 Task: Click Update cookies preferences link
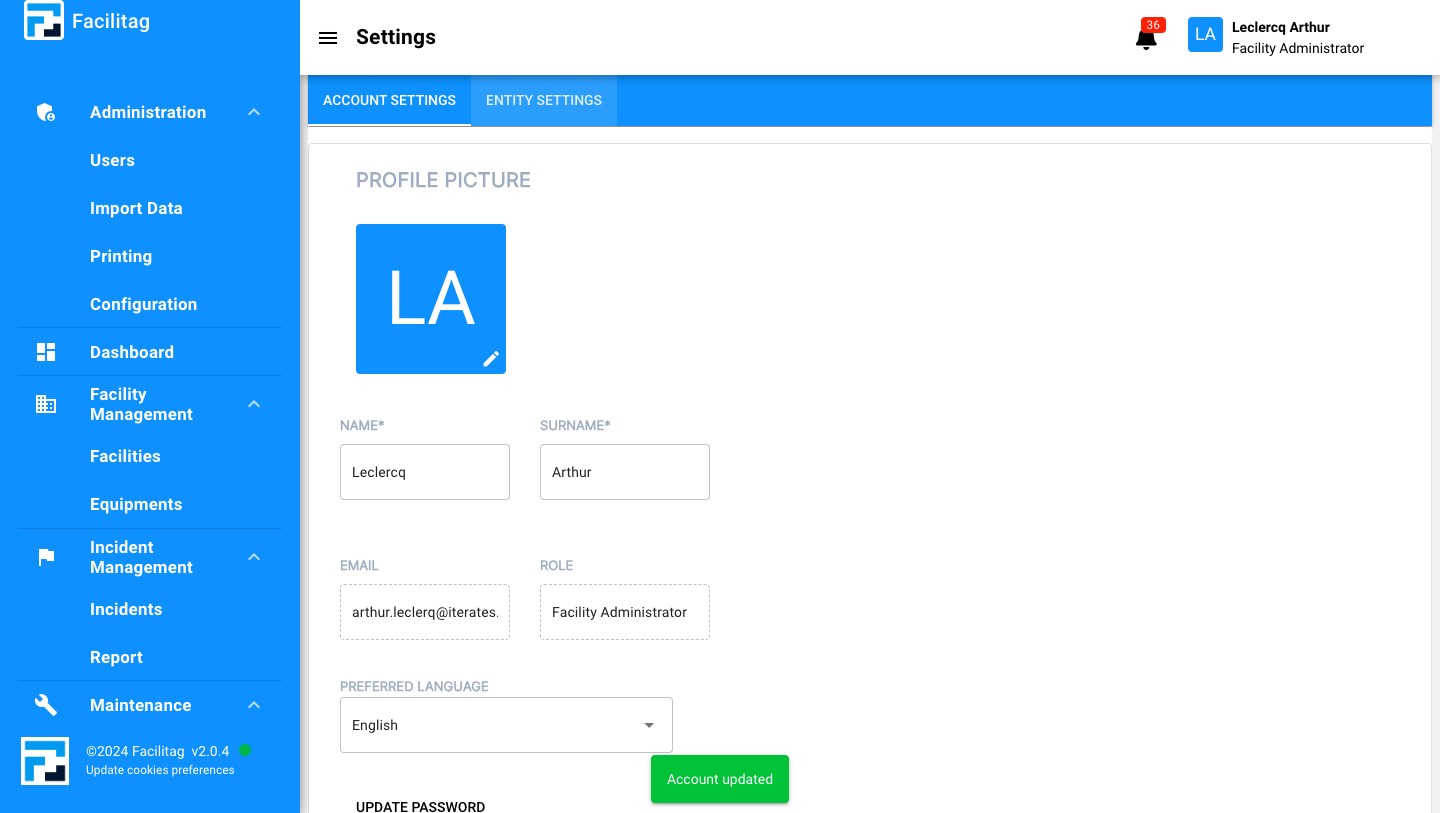(160, 770)
